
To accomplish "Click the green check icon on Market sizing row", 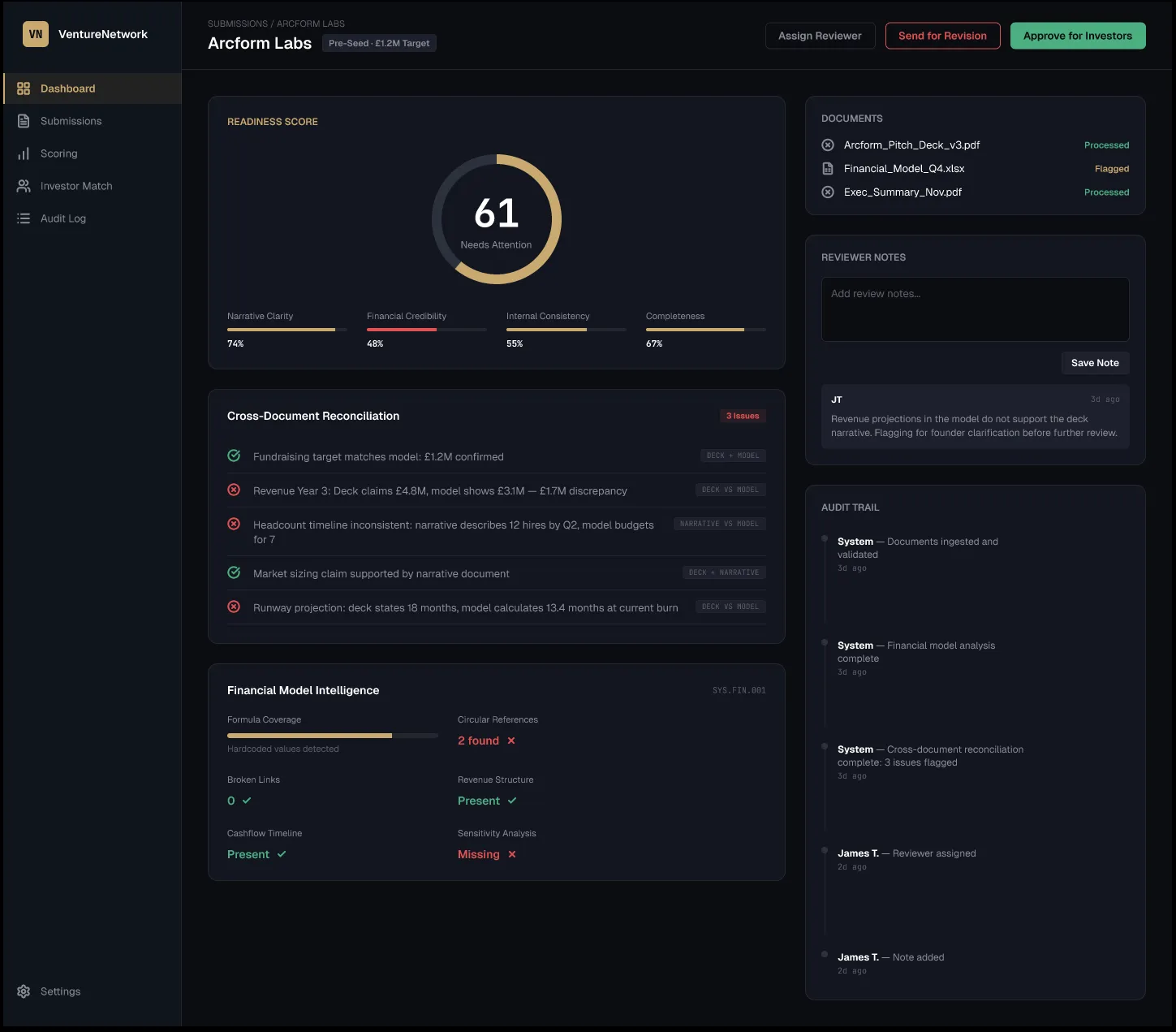I will pos(234,572).
